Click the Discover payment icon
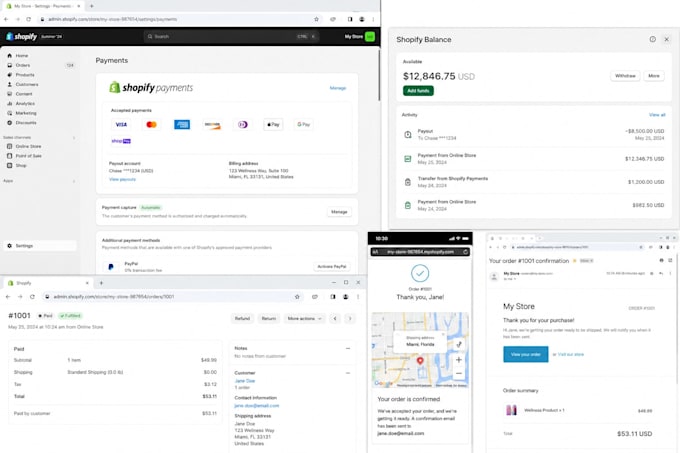This screenshot has height=453, width=680. (x=212, y=124)
